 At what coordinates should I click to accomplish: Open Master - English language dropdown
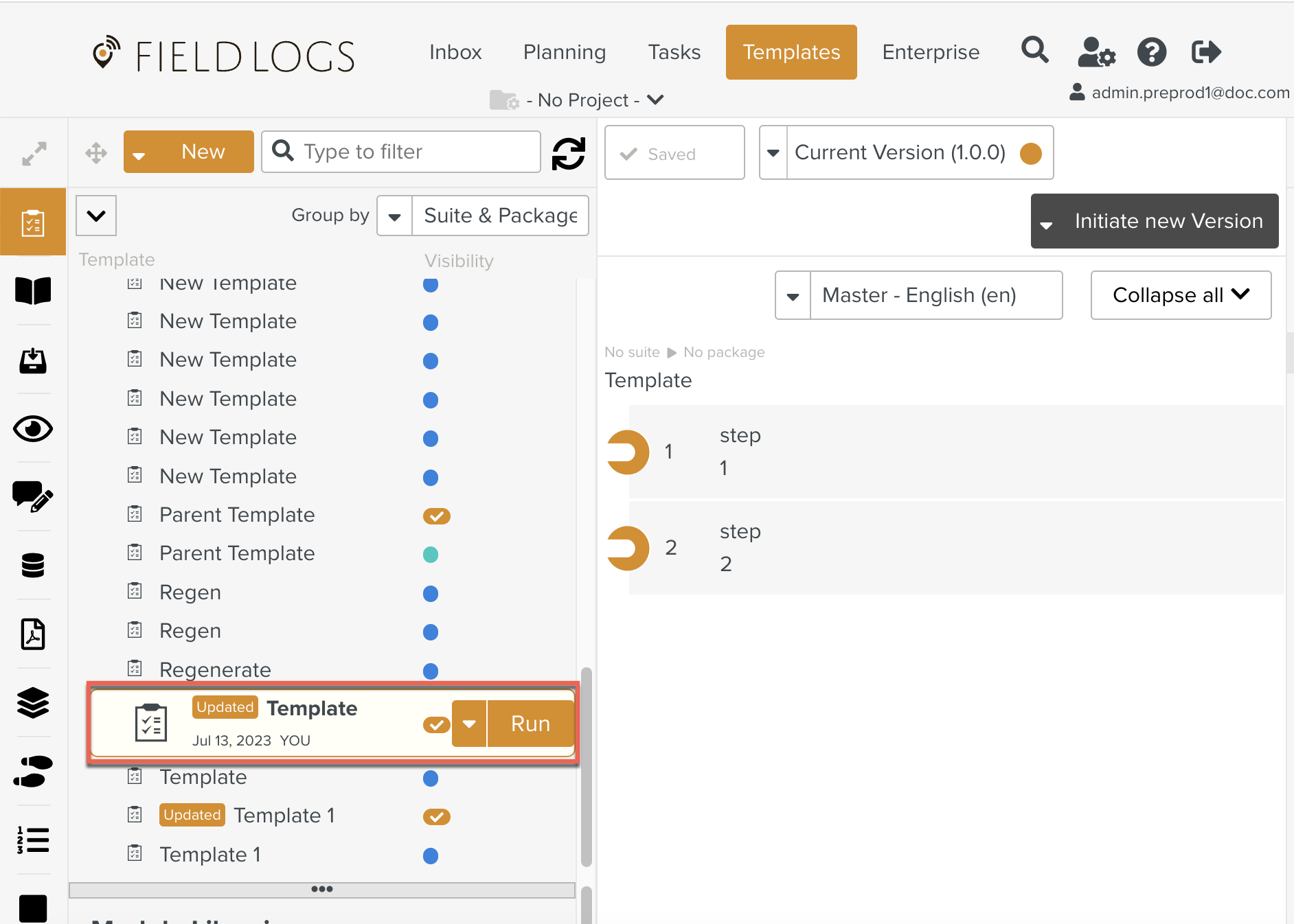point(919,295)
